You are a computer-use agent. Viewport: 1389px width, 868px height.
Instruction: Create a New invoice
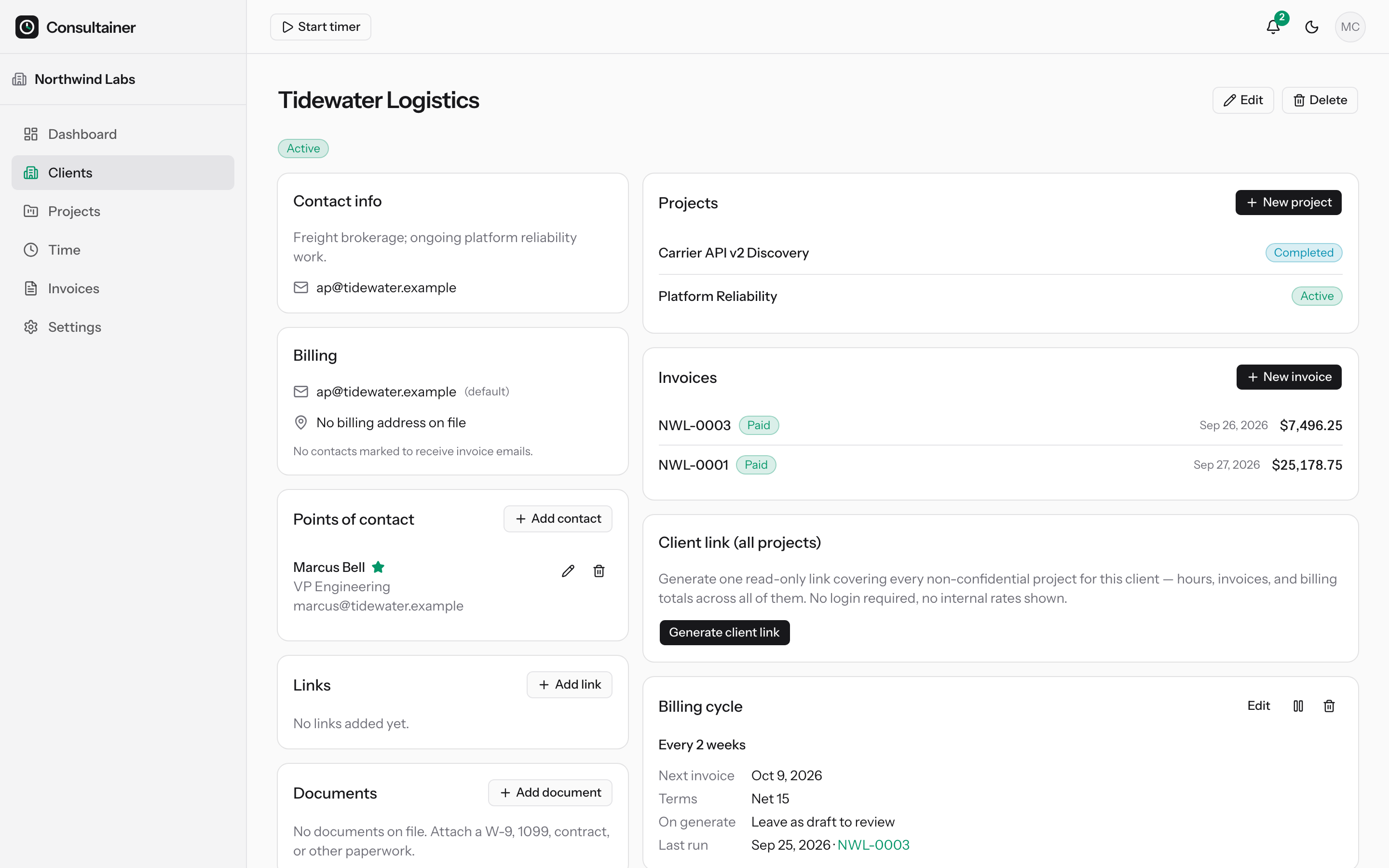(x=1289, y=377)
